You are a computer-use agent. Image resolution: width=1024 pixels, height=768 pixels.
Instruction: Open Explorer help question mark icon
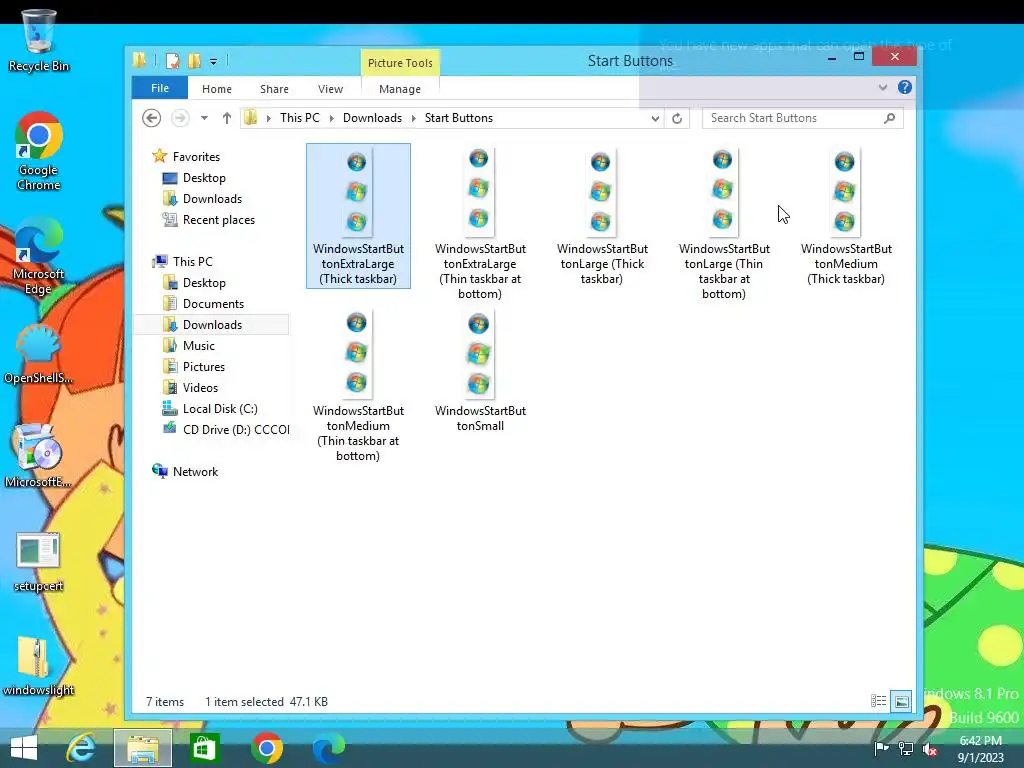tap(904, 88)
